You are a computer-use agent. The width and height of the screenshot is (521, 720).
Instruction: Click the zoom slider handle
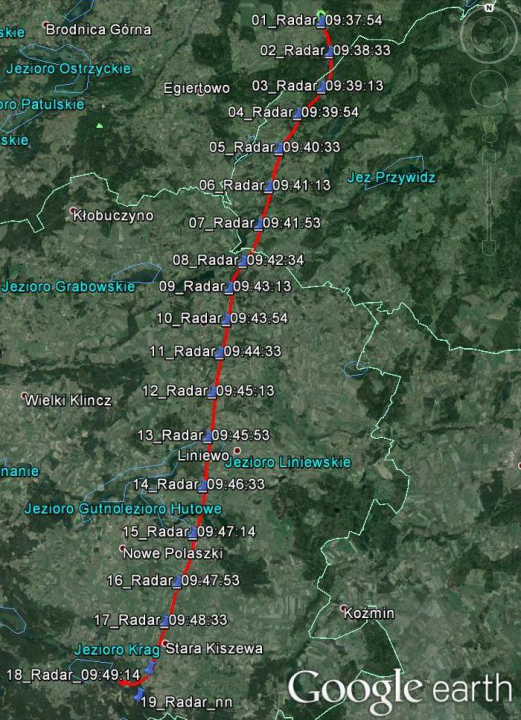pyautogui.click(x=489, y=201)
